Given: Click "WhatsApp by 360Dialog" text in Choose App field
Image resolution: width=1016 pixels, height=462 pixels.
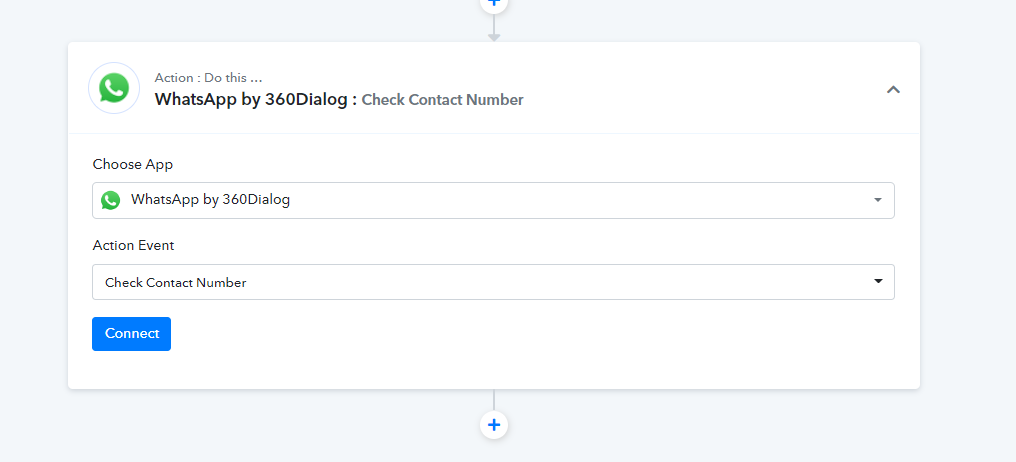Looking at the screenshot, I should click(210, 200).
